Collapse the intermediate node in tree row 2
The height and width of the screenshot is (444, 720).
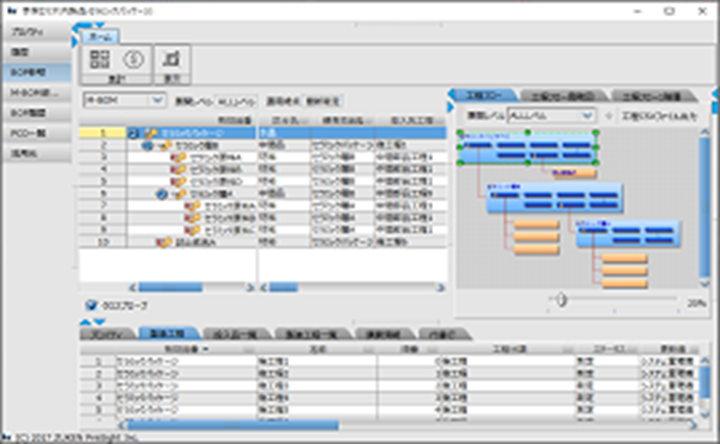click(x=146, y=145)
